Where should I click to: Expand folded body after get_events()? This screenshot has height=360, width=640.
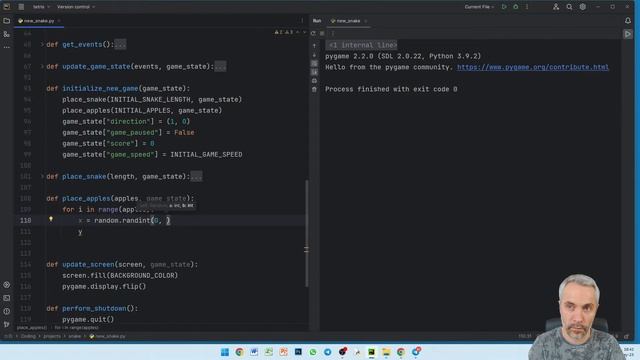tap(120, 44)
